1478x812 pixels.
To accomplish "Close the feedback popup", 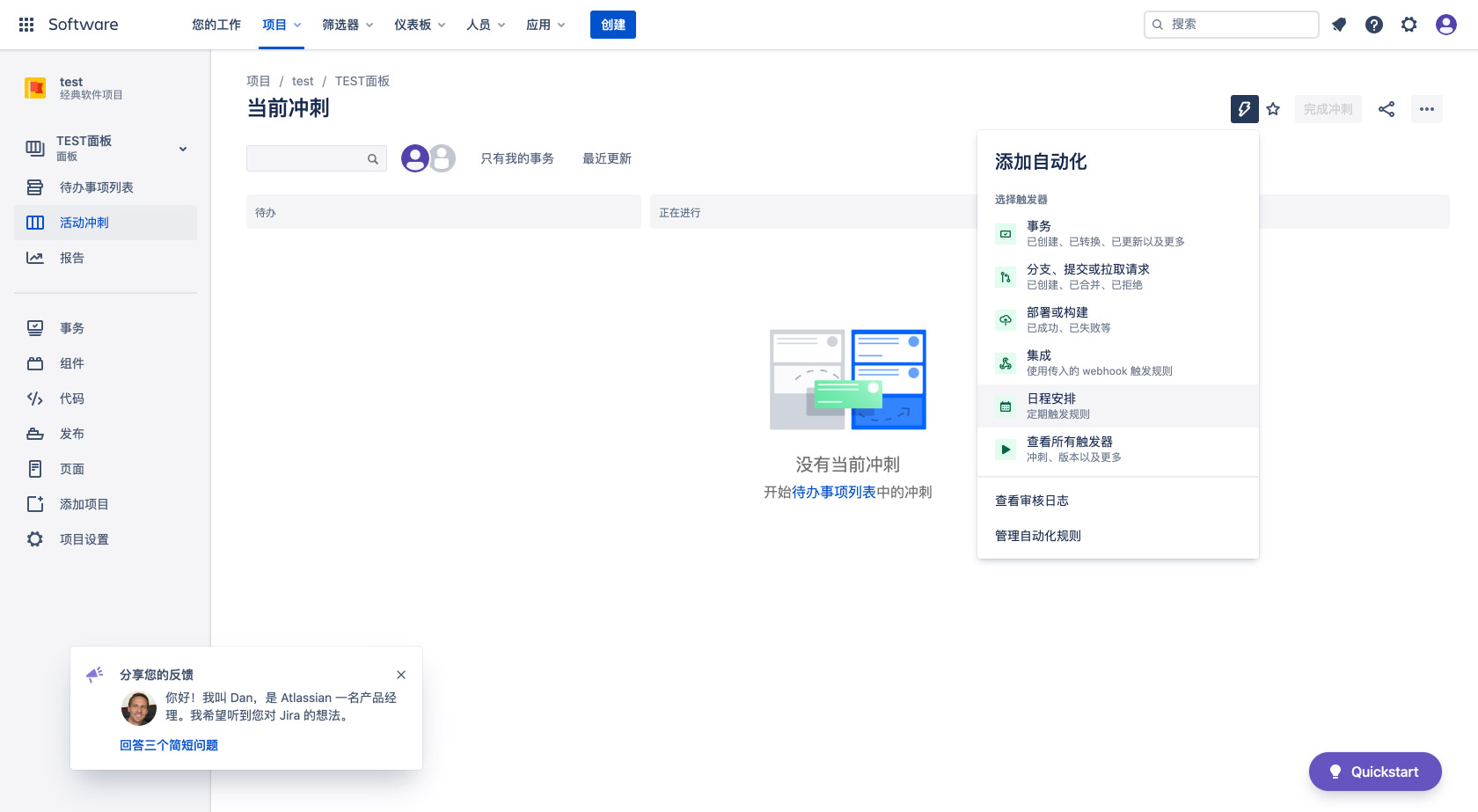I will [401, 675].
